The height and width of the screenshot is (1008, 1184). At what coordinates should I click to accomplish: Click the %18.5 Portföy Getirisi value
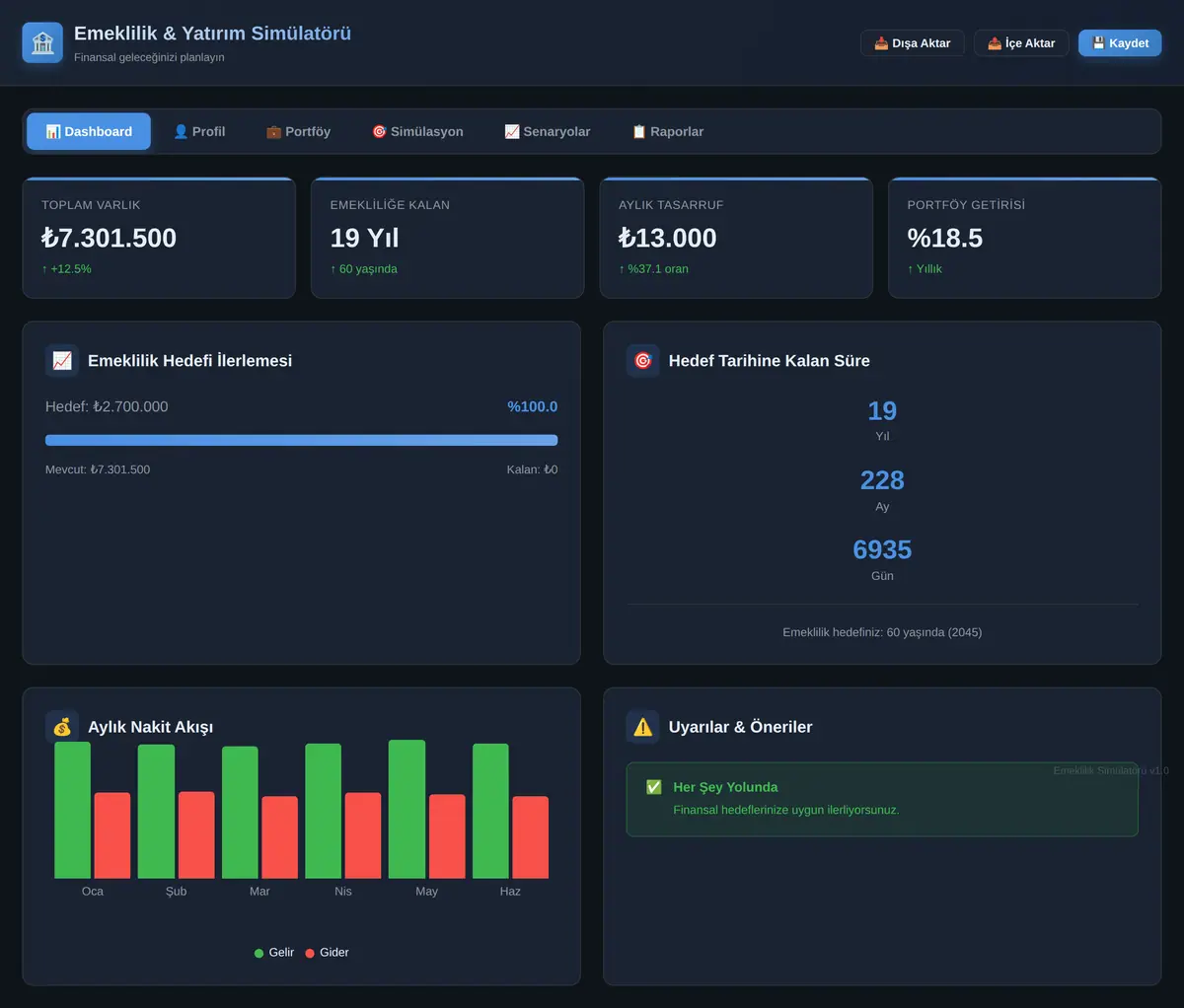pos(944,238)
